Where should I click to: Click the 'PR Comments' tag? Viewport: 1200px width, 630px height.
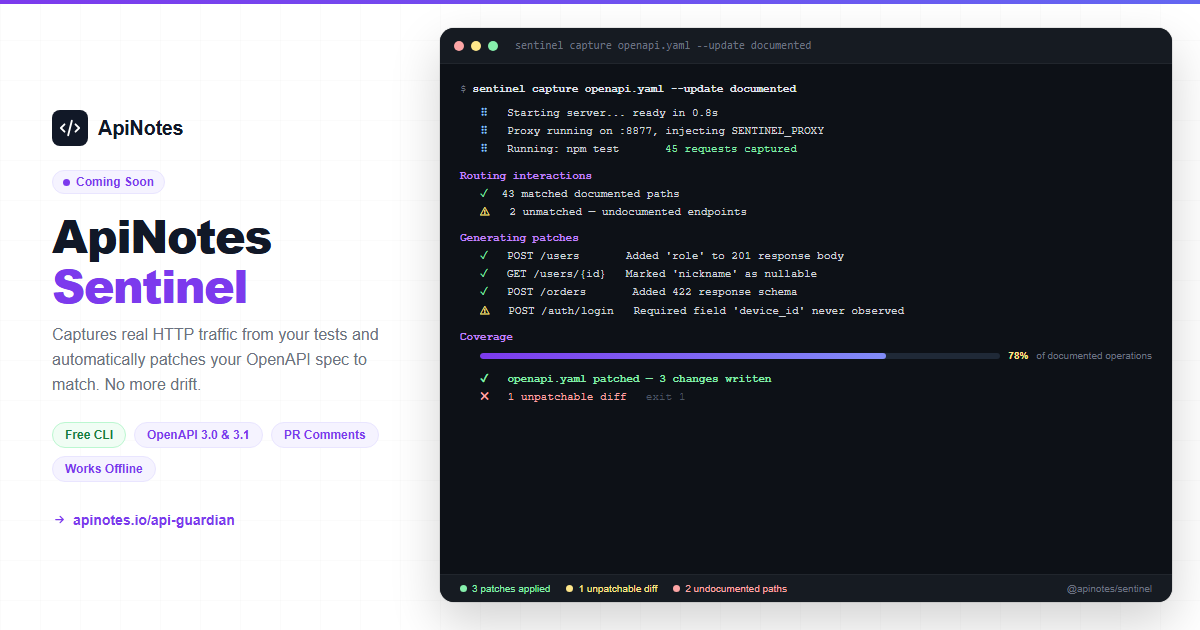pos(325,435)
